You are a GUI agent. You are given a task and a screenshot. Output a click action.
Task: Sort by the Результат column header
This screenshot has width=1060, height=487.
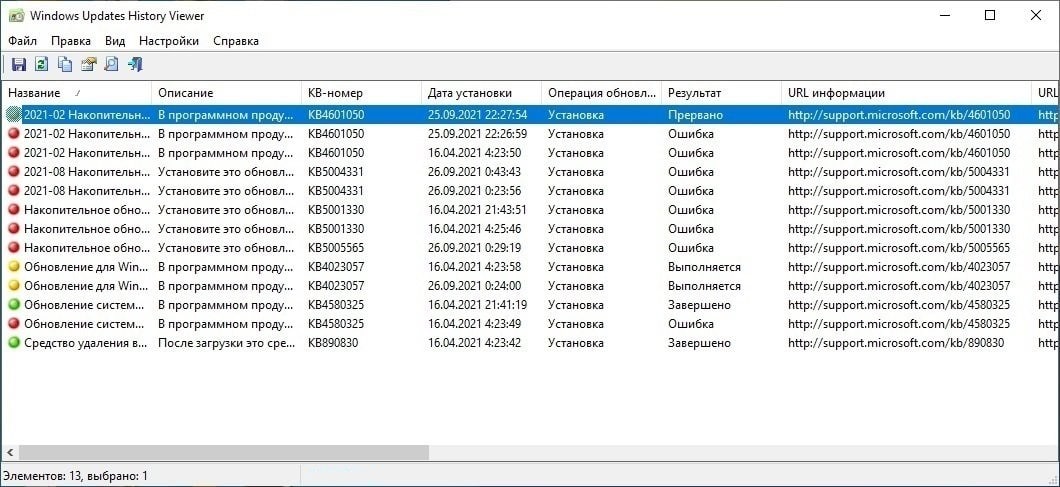721,93
